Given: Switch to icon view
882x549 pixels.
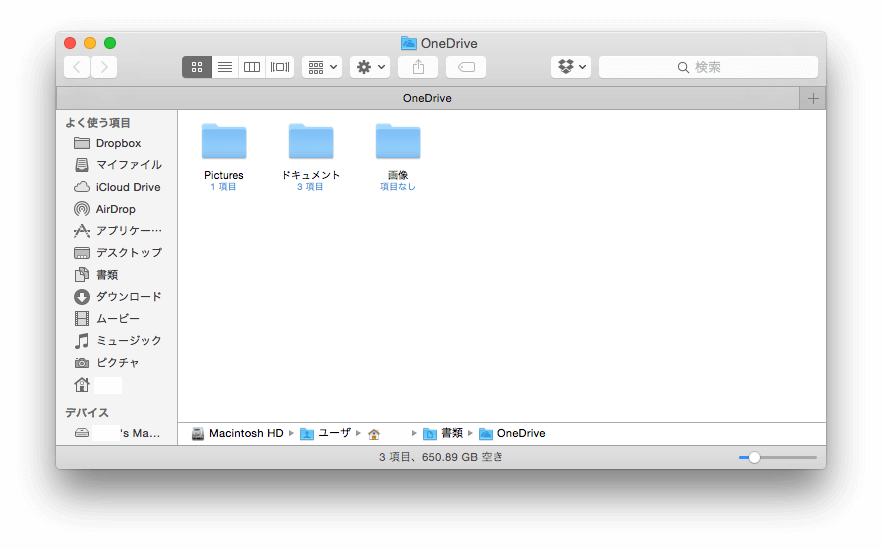Looking at the screenshot, I should 197,68.
